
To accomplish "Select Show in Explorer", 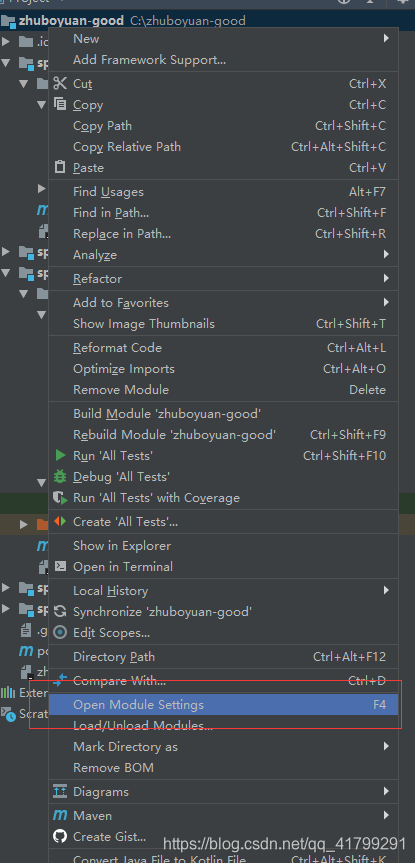I will (x=223, y=545).
